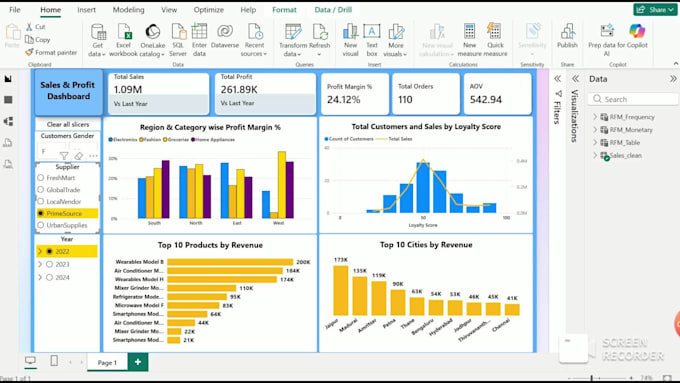Viewport: 680px width, 383px height.
Task: Insert a Text box
Action: click(x=372, y=39)
